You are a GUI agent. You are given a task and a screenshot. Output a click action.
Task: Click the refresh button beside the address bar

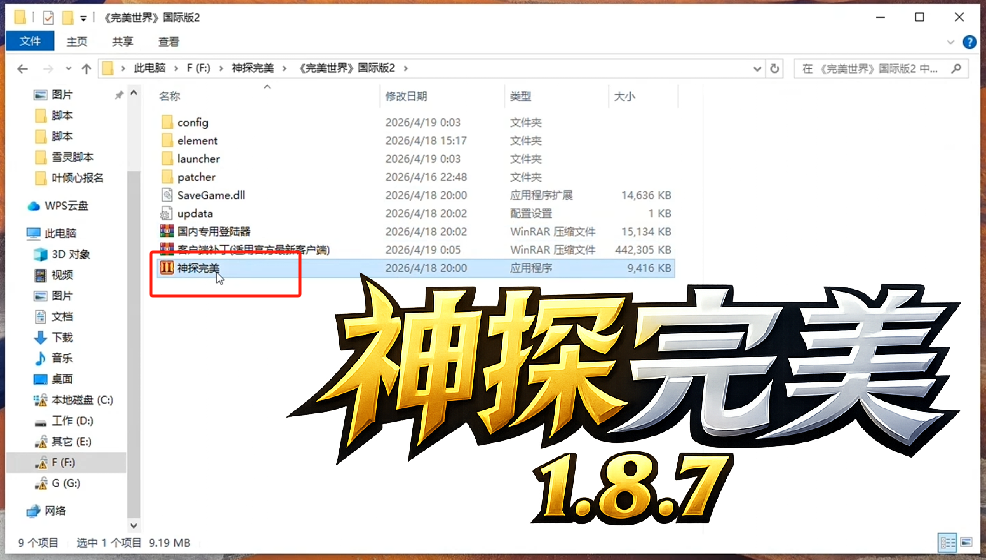(x=774, y=68)
